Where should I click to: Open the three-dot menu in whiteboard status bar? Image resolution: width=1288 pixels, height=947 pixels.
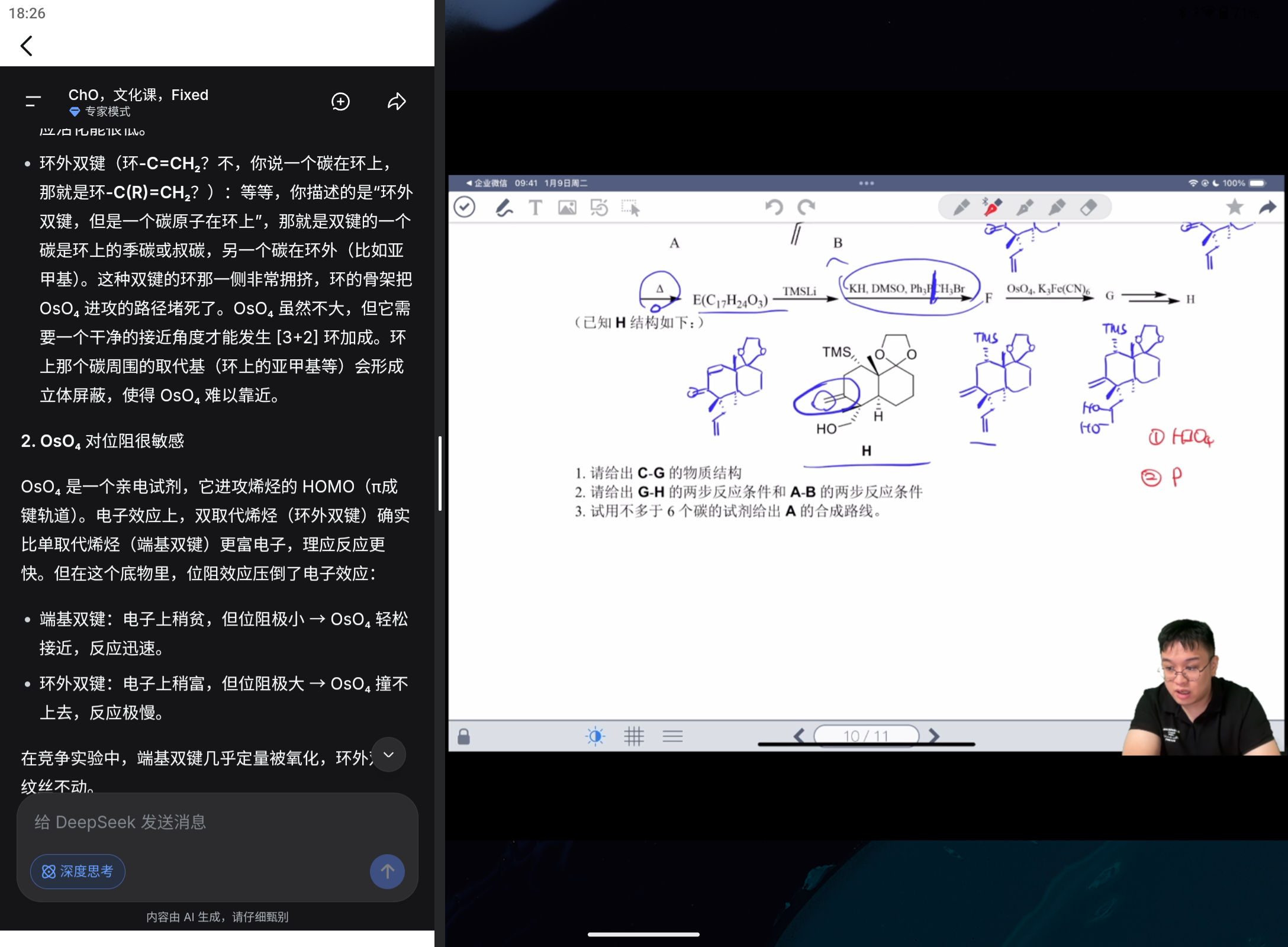[x=867, y=183]
